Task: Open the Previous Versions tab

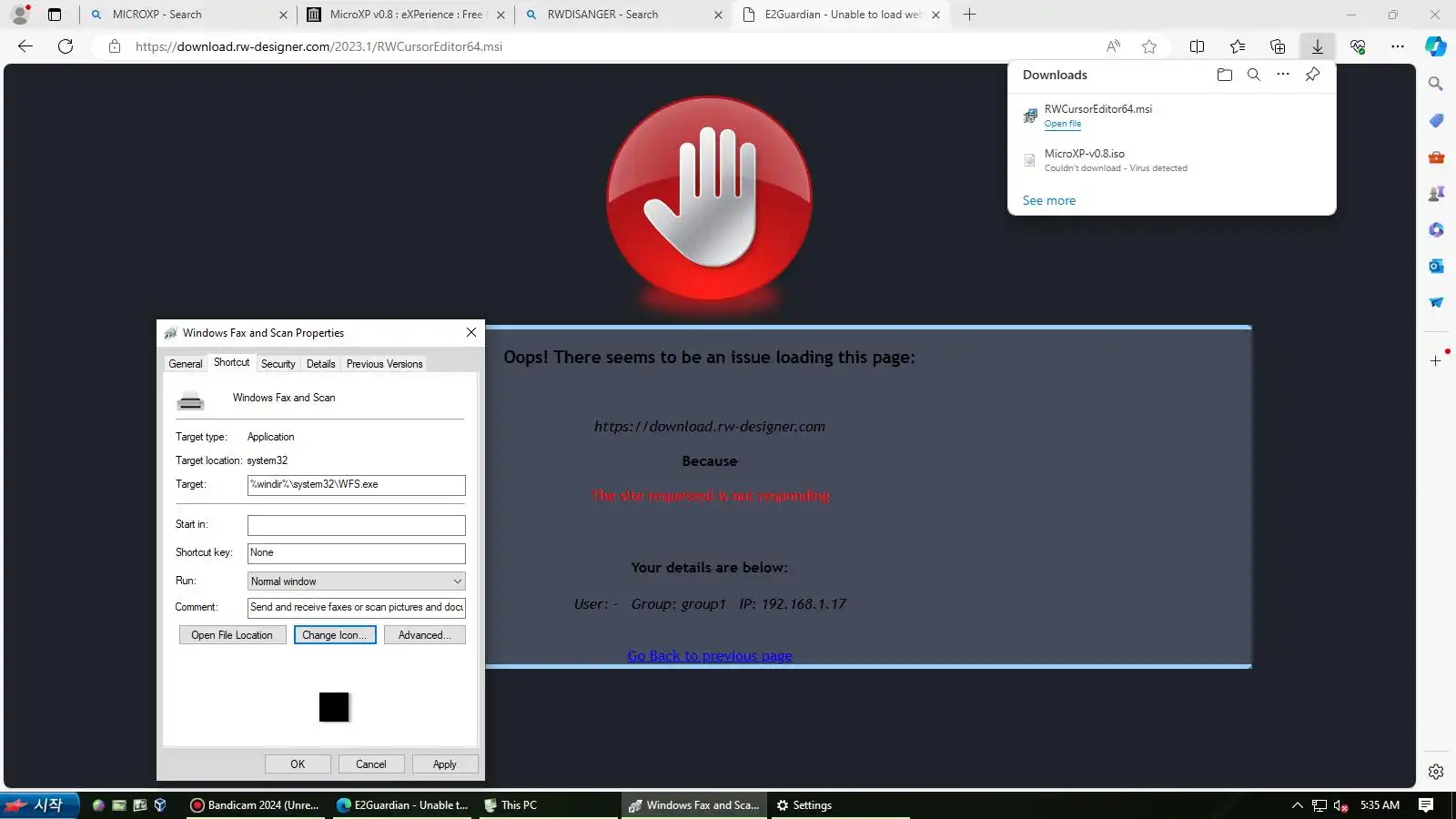Action: (385, 364)
